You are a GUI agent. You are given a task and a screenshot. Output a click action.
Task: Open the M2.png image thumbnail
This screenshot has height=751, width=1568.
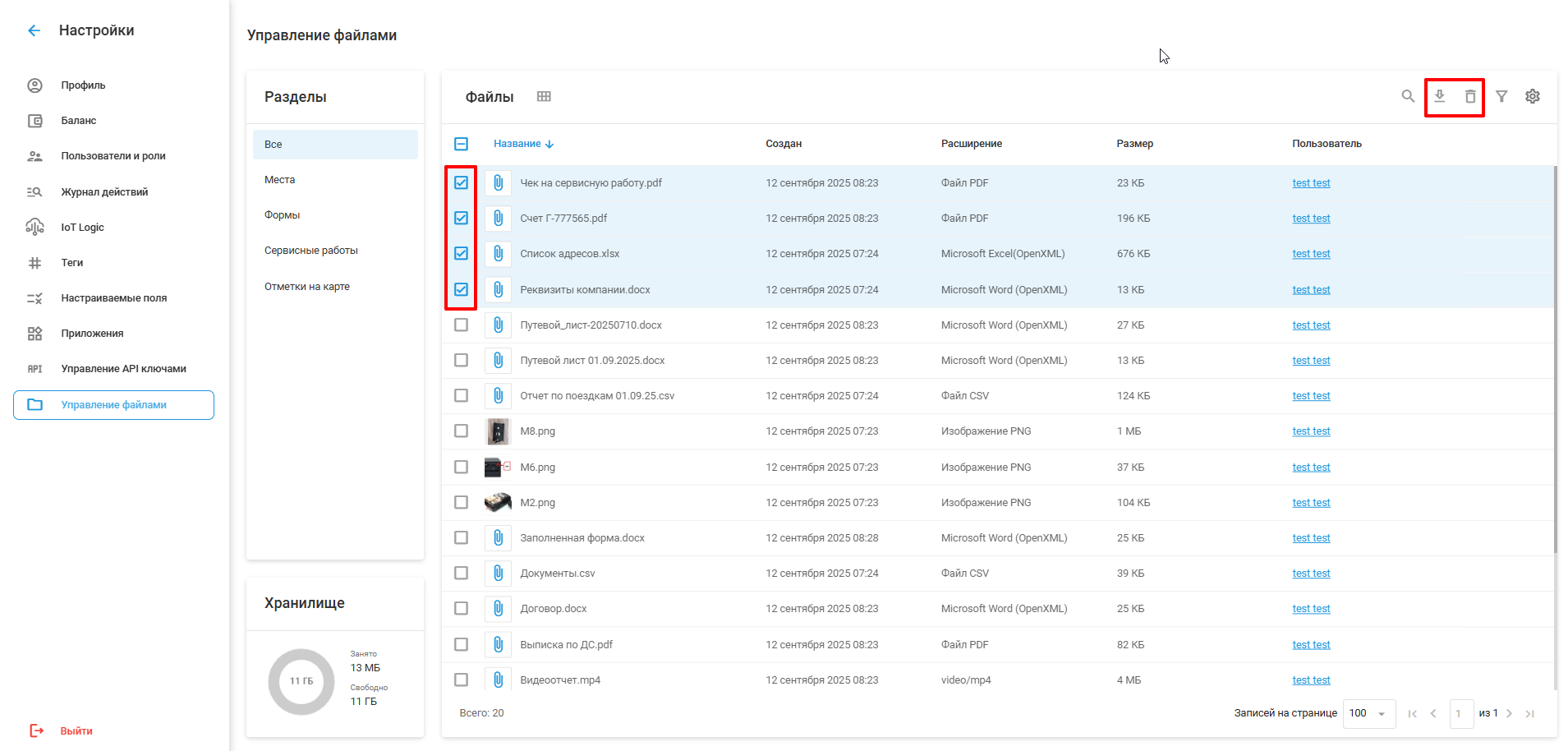[498, 502]
